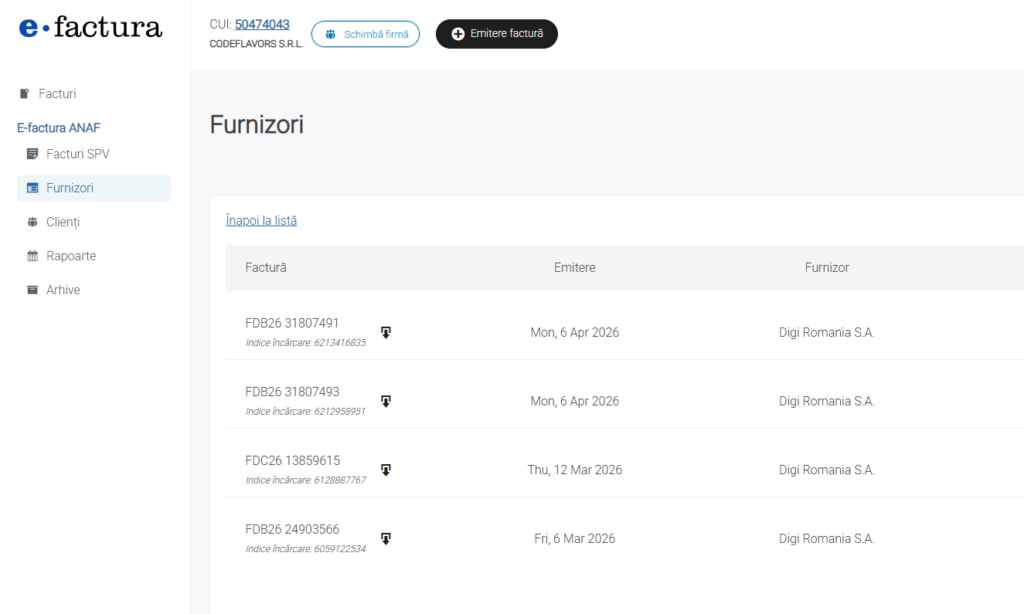Click the Factură column header
This screenshot has width=1024, height=614.
point(266,268)
